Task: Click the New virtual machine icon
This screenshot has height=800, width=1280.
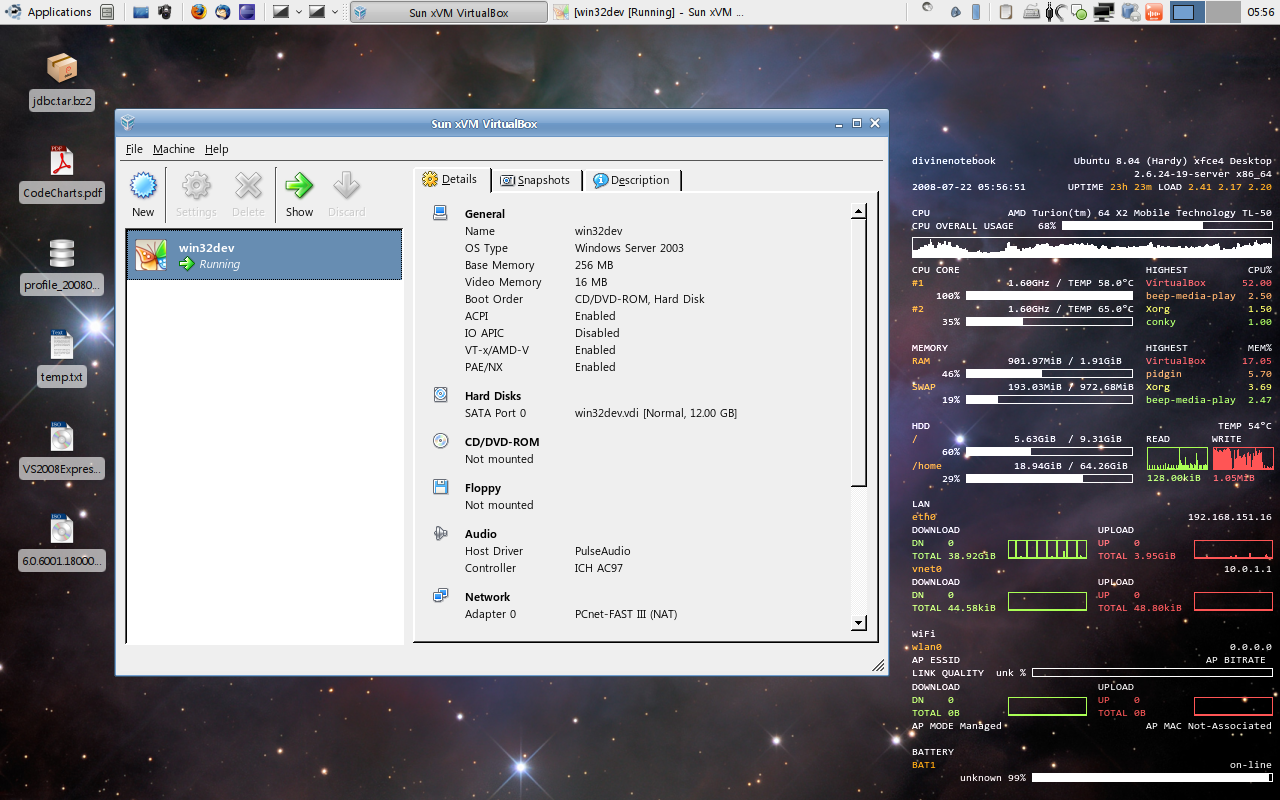Action: pyautogui.click(x=143, y=186)
